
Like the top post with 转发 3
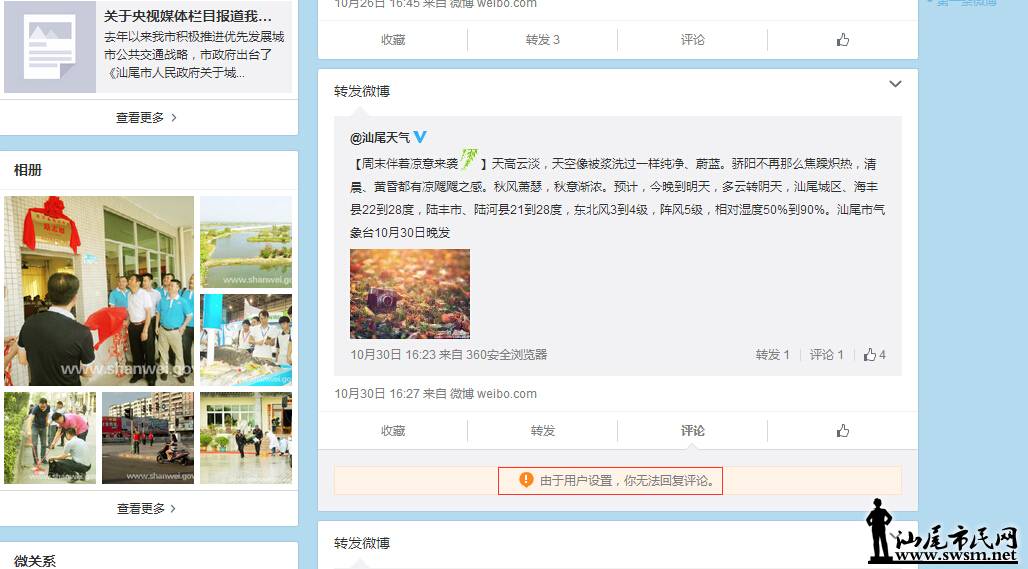(842, 40)
